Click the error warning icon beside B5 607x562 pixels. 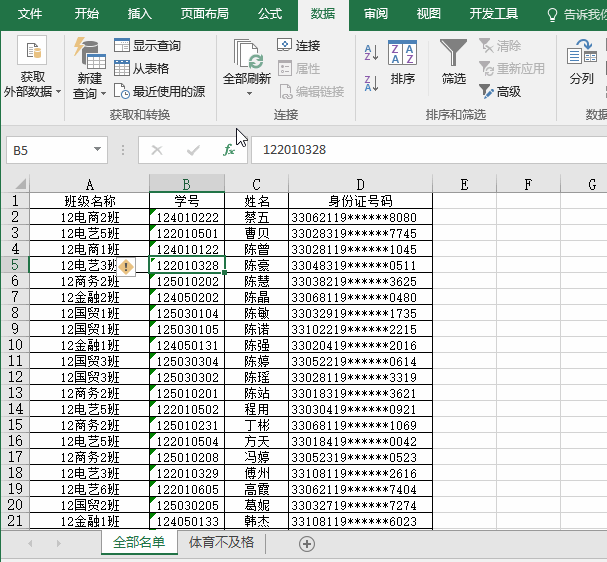pyautogui.click(x=126, y=267)
